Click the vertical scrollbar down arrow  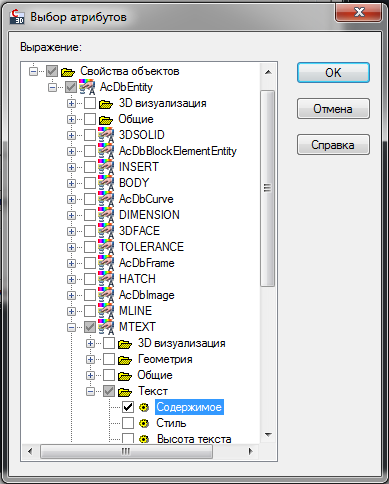point(268,435)
